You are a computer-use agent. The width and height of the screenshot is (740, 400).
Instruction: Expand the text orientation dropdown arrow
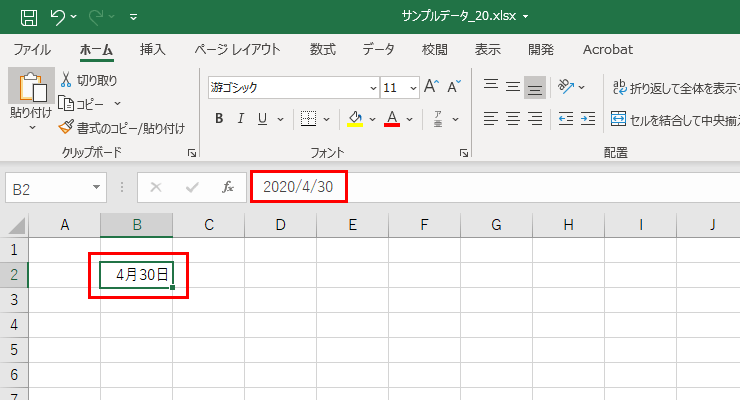pos(581,87)
